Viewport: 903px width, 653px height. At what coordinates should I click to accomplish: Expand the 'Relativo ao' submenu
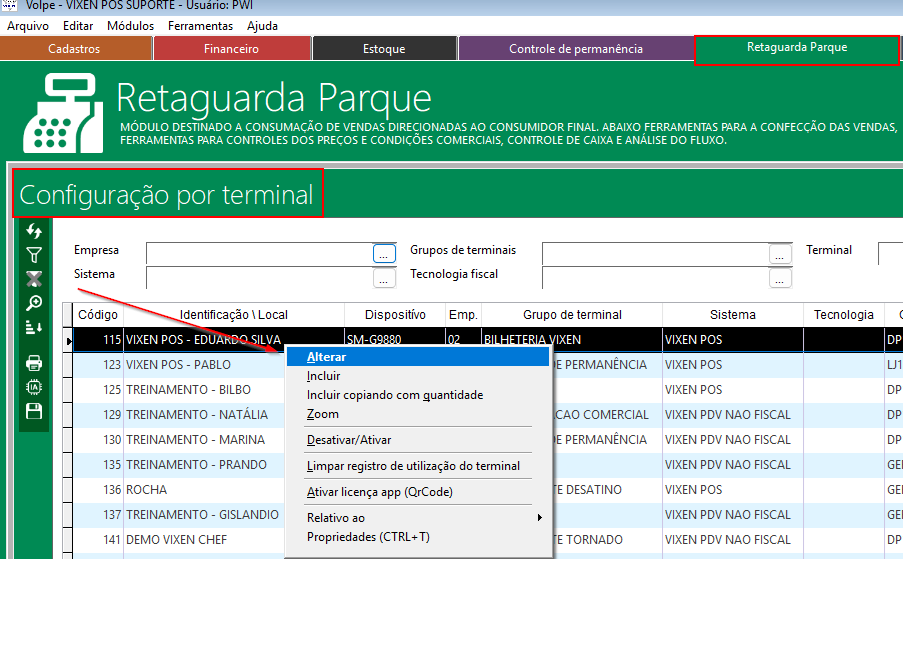tap(420, 518)
